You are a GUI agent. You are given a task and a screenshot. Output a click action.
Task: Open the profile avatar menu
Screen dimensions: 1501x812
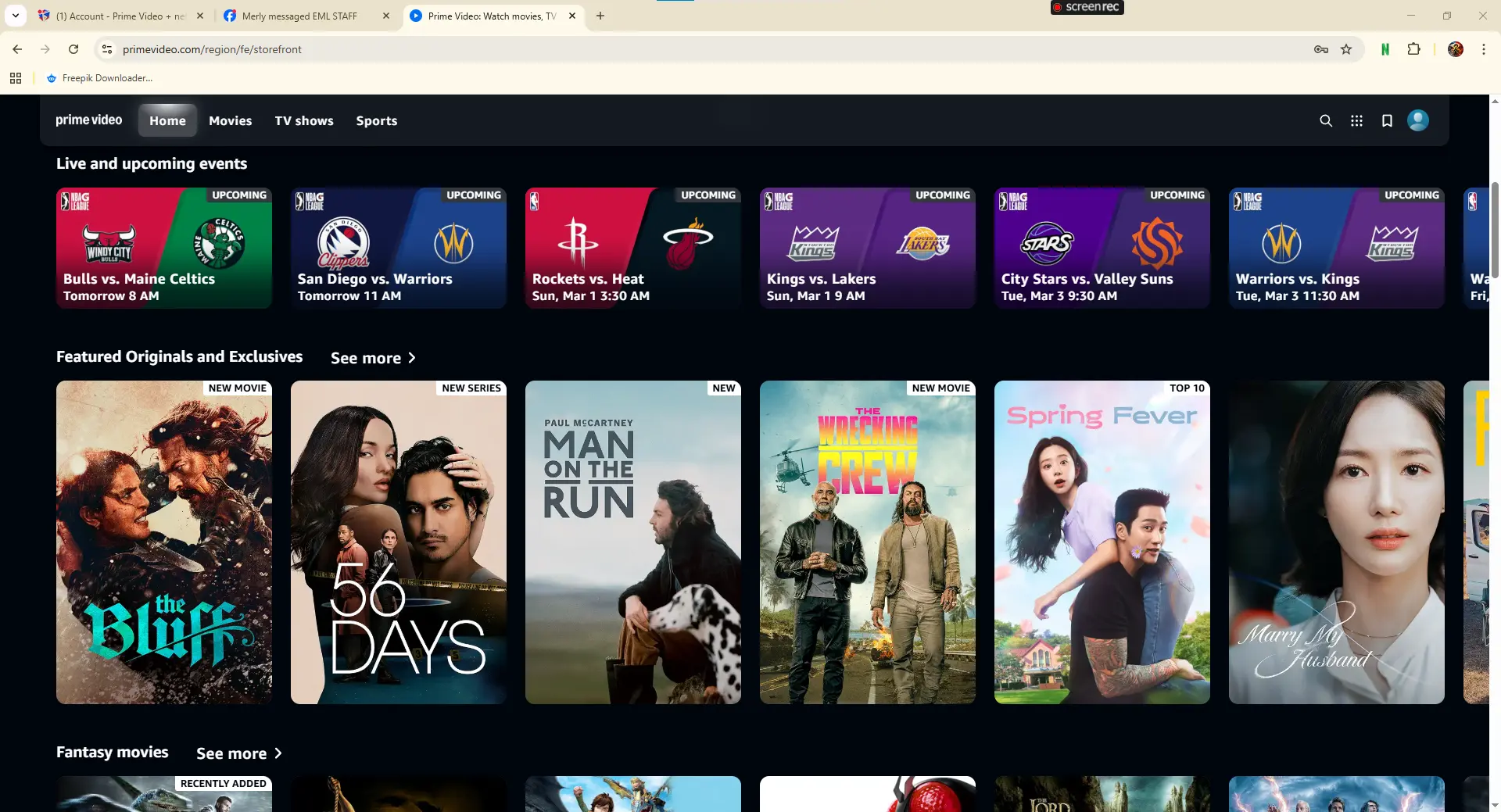point(1418,120)
